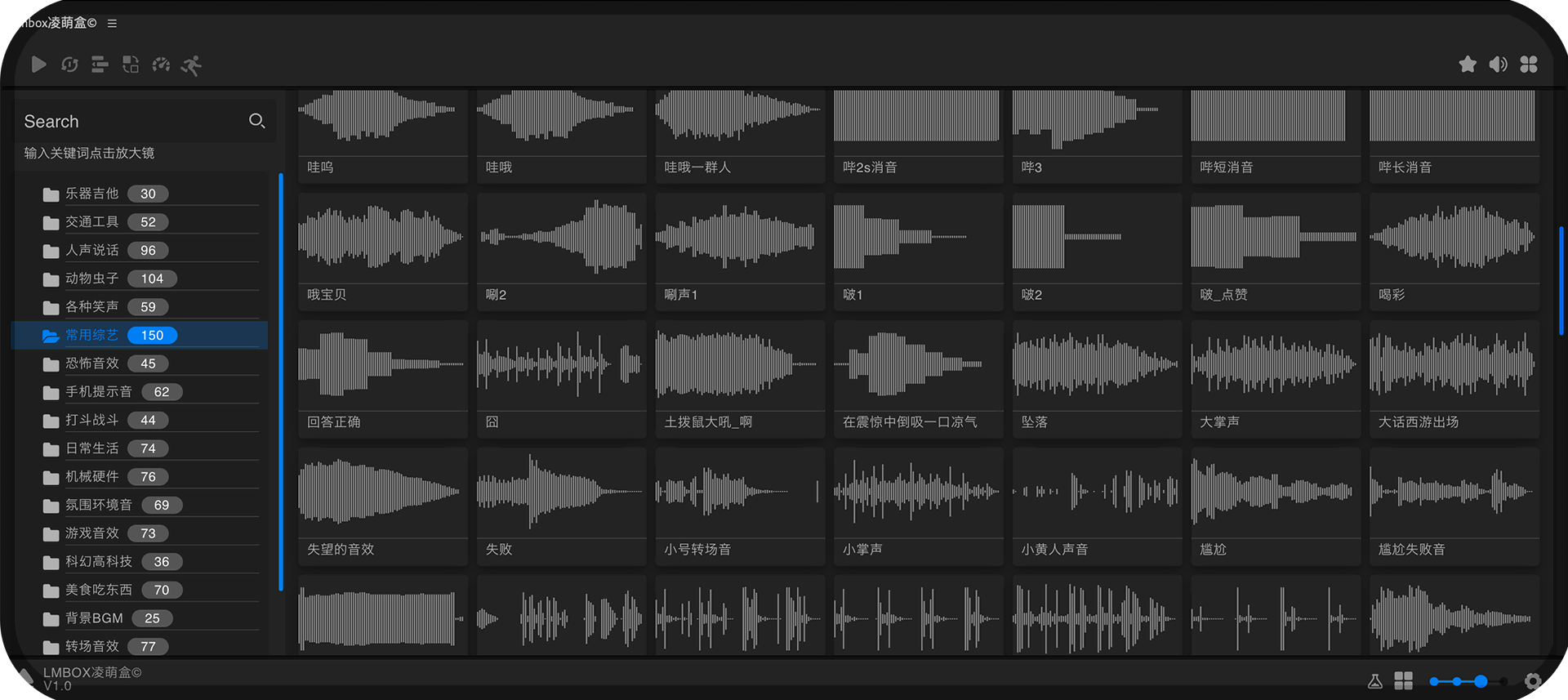Click the 大掌声 sound waveform
This screenshot has height=700, width=1568.
tap(1276, 365)
